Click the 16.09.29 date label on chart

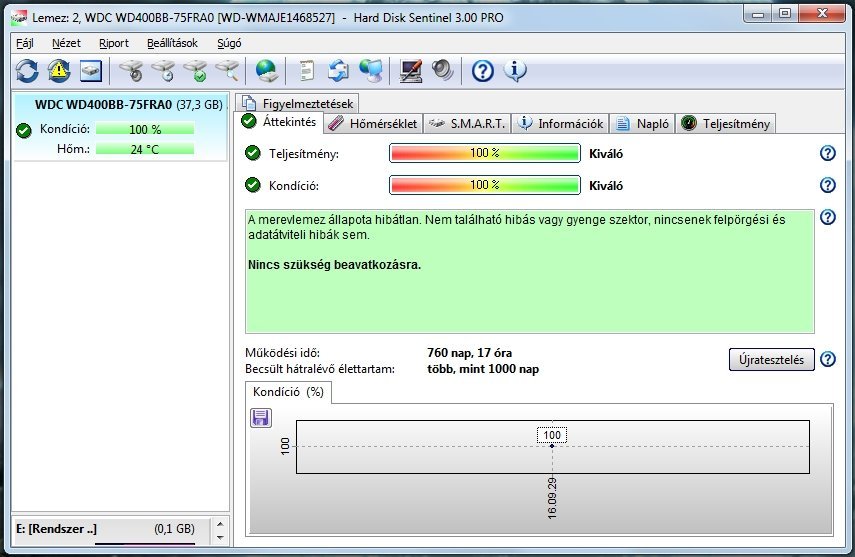click(x=552, y=498)
